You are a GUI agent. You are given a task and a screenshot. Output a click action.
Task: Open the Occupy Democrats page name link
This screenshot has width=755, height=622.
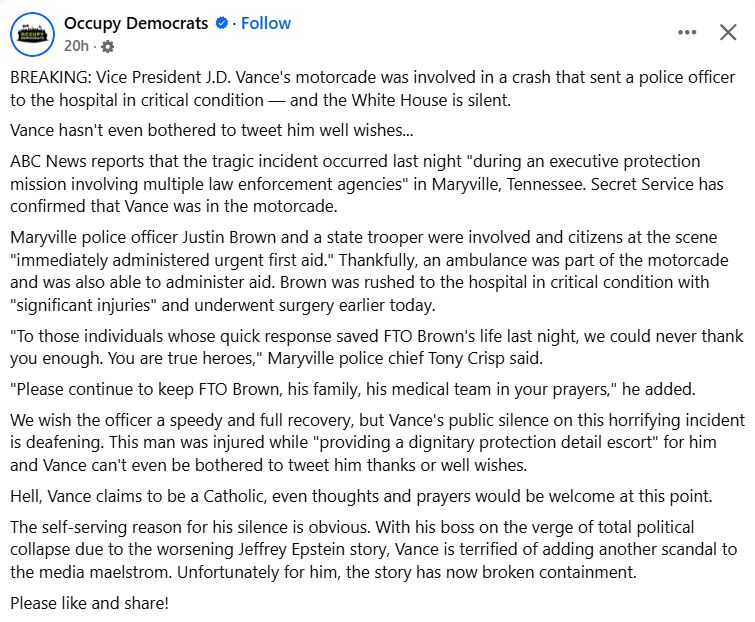coord(136,23)
